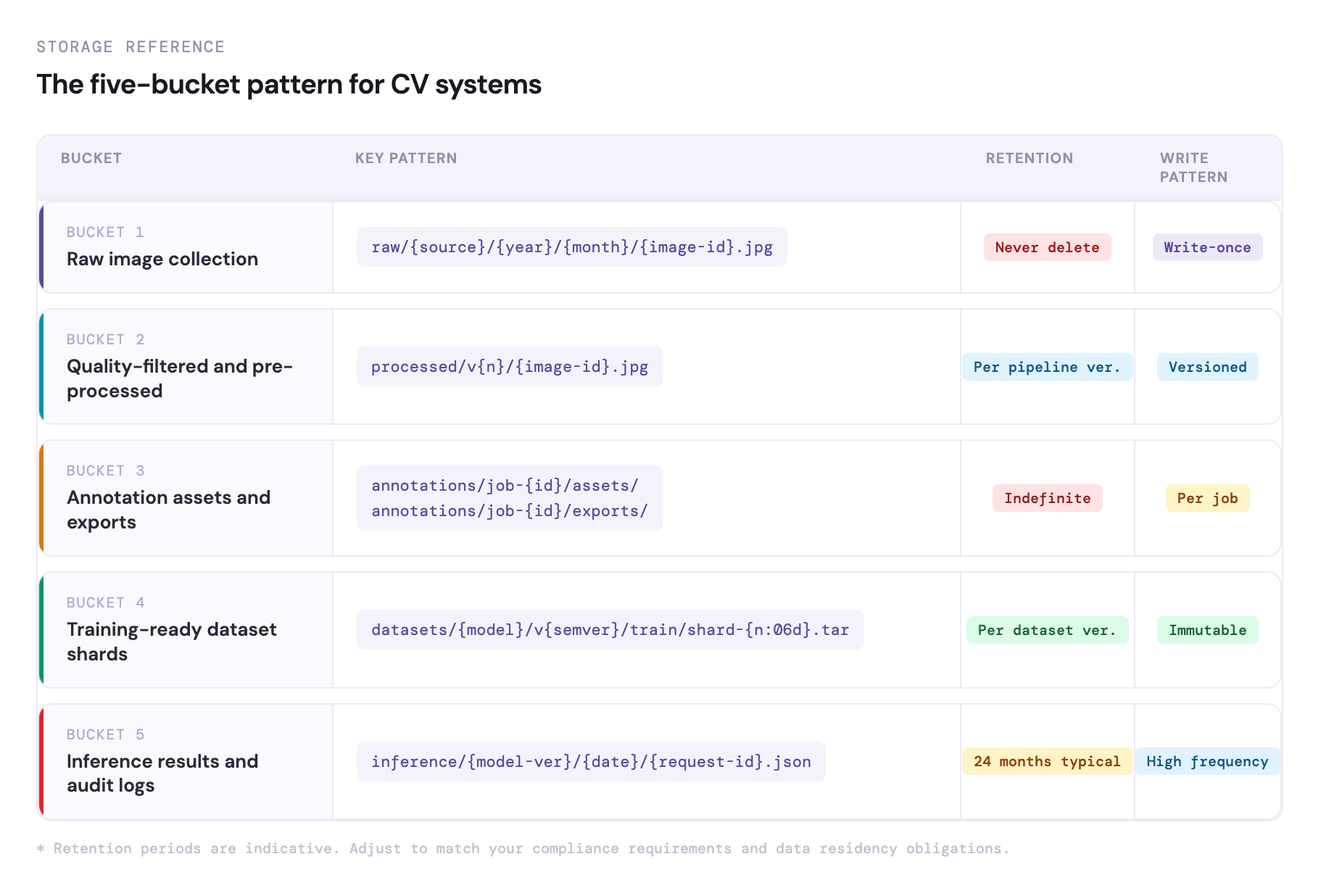Click the "Raw image collection" row title
The image size is (1321, 896).
pos(162,260)
